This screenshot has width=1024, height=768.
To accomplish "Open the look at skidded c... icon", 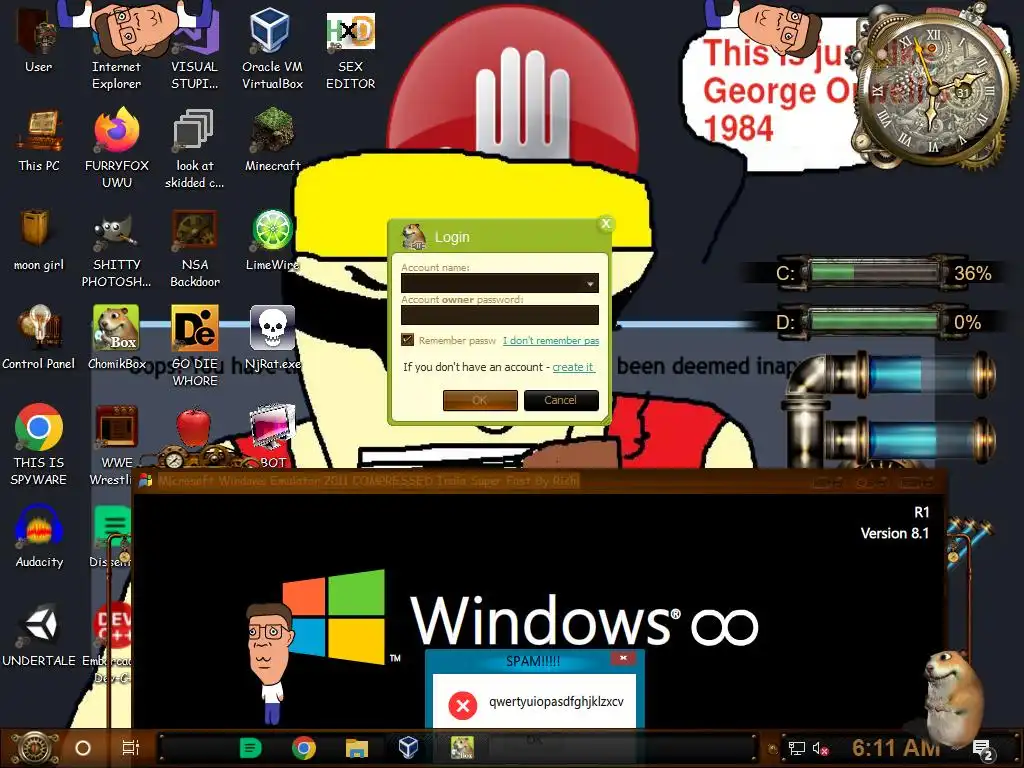I will [195, 147].
